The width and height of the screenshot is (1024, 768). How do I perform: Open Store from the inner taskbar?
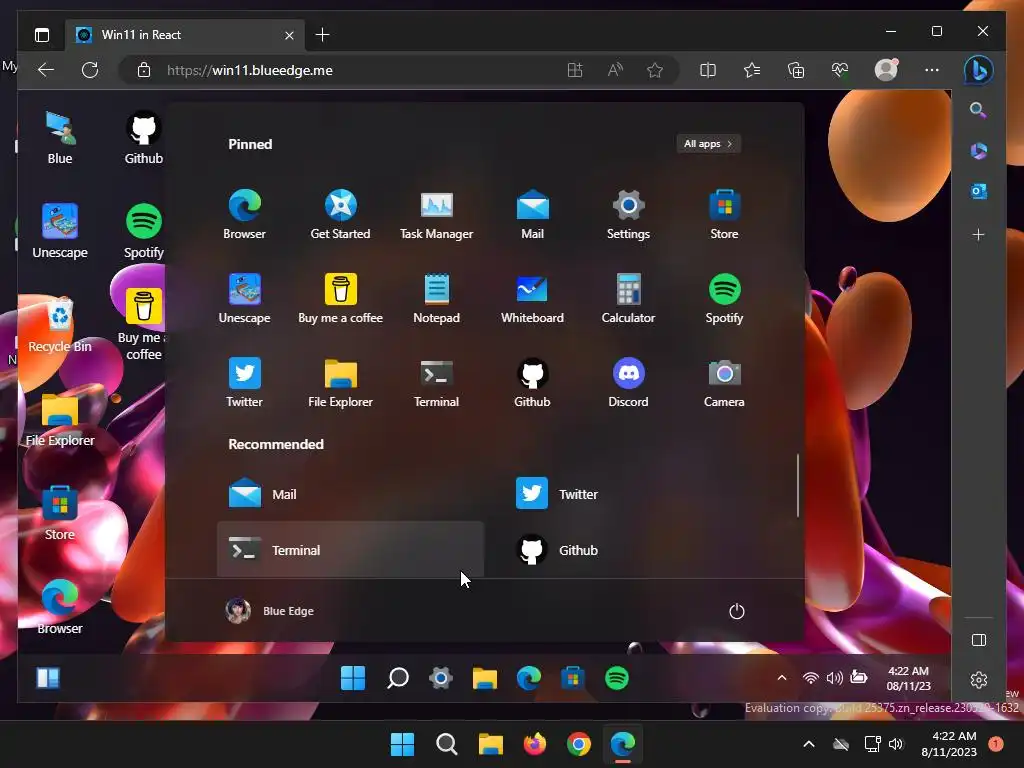[x=573, y=678]
